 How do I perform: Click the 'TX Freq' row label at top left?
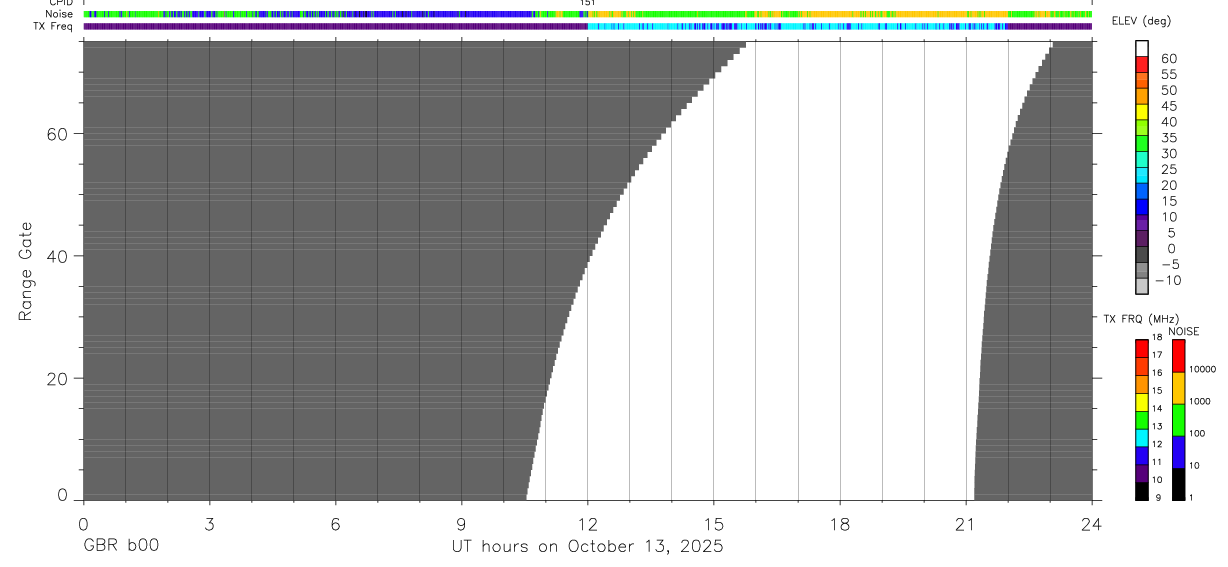pos(53,26)
